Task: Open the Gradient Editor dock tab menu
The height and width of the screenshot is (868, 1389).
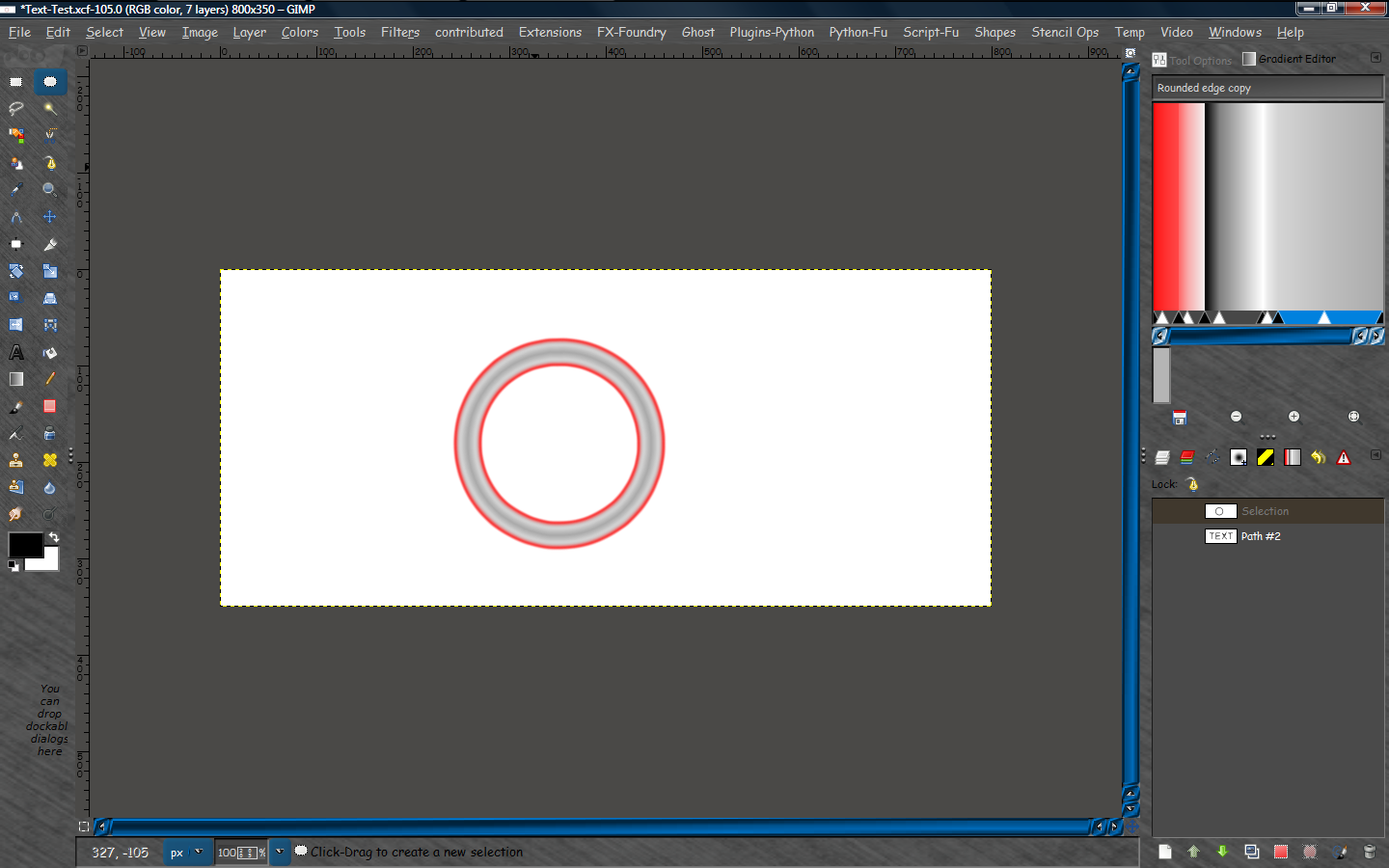Action: pyautogui.click(x=1375, y=58)
